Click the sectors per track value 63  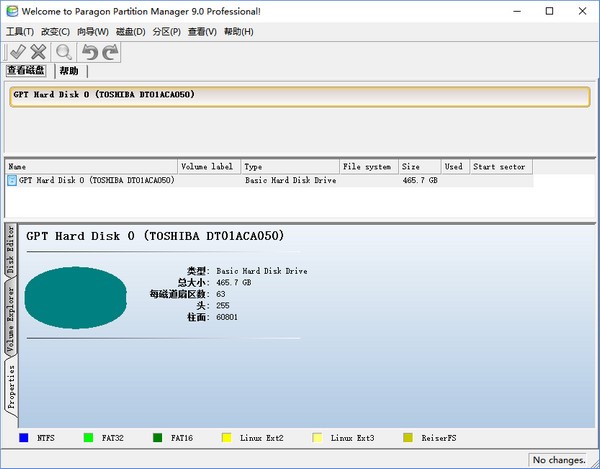(221, 294)
